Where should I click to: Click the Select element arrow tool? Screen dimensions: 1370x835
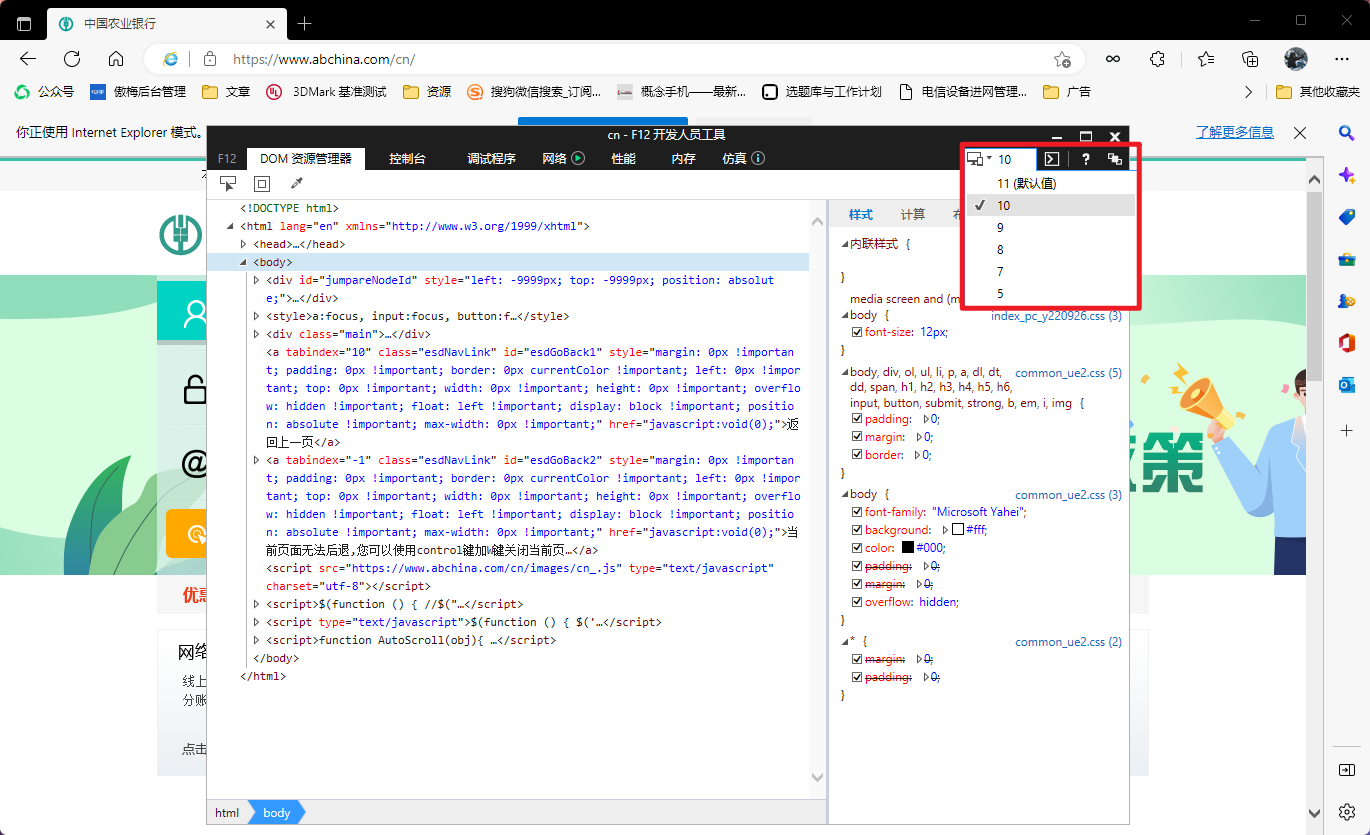[228, 184]
